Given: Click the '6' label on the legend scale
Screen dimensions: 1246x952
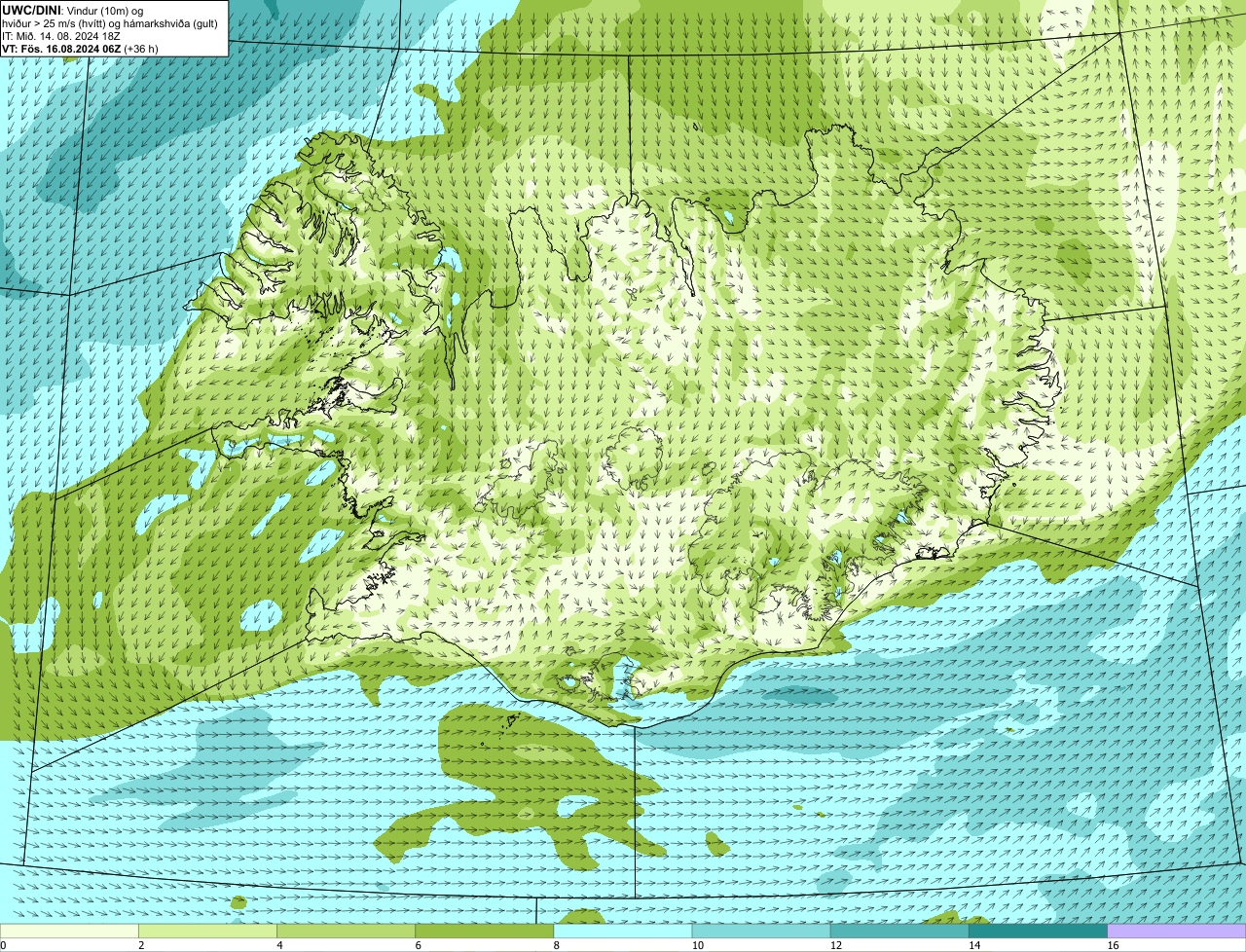Looking at the screenshot, I should pos(418,945).
